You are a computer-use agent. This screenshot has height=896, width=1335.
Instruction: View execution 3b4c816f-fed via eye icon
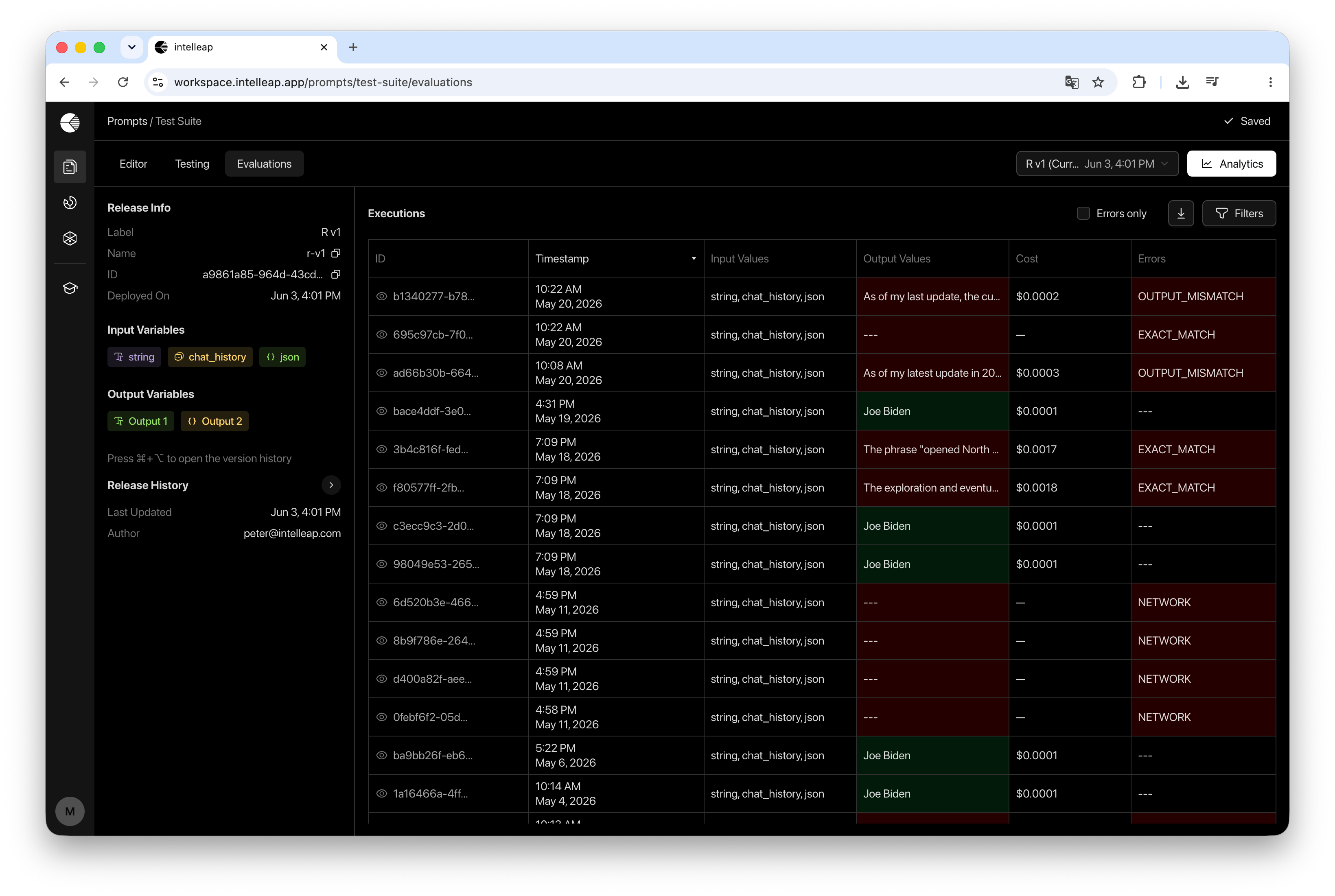coord(382,449)
